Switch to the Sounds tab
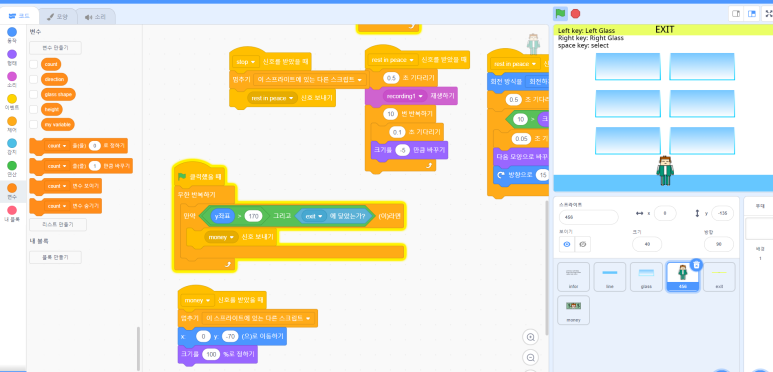 [96, 17]
